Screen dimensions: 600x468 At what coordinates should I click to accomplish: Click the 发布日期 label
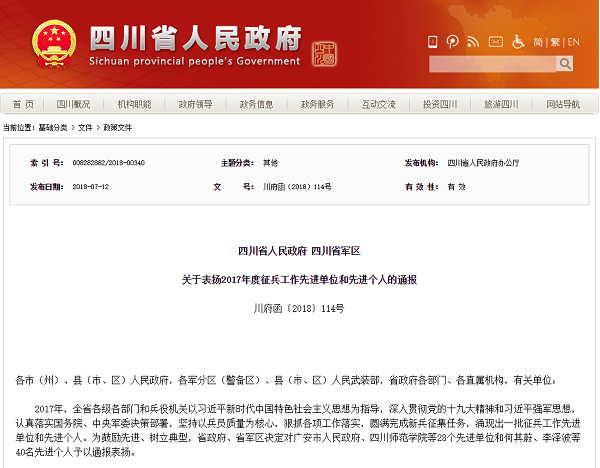click(47, 187)
